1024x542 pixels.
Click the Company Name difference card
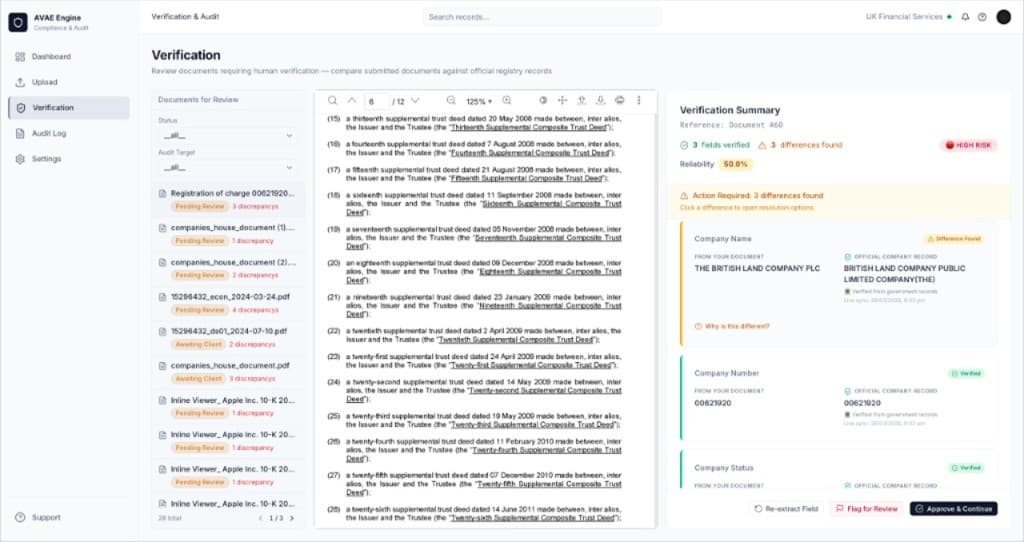(x=839, y=283)
